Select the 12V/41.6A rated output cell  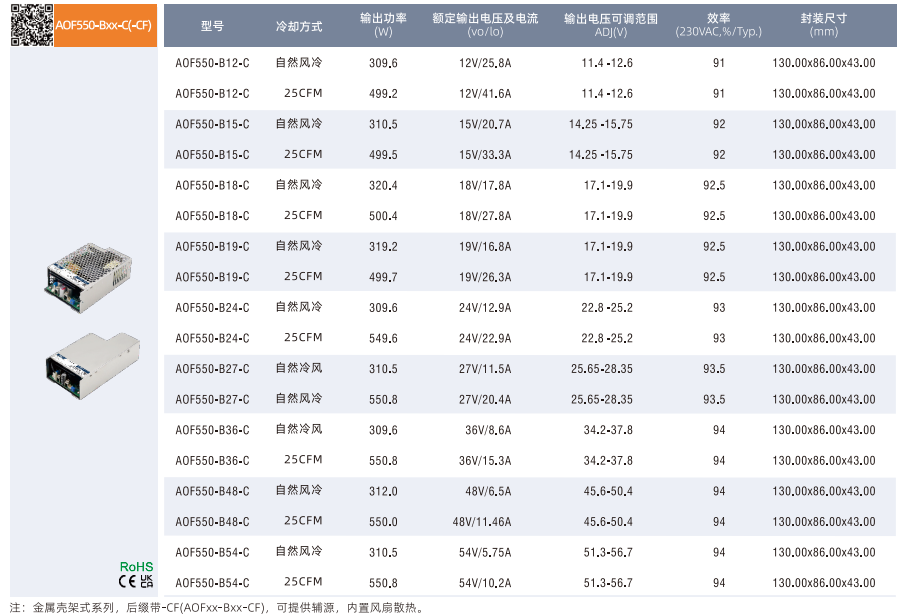pyautogui.click(x=485, y=94)
